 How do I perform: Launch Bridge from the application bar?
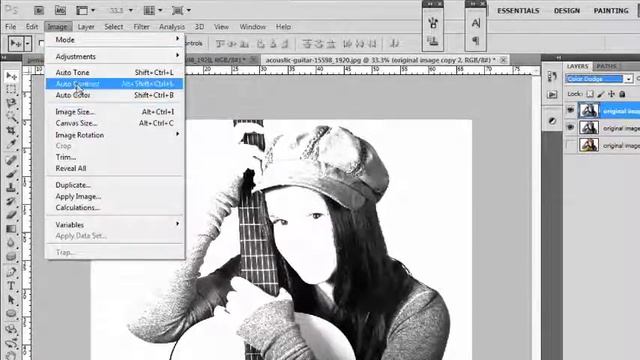(39, 11)
